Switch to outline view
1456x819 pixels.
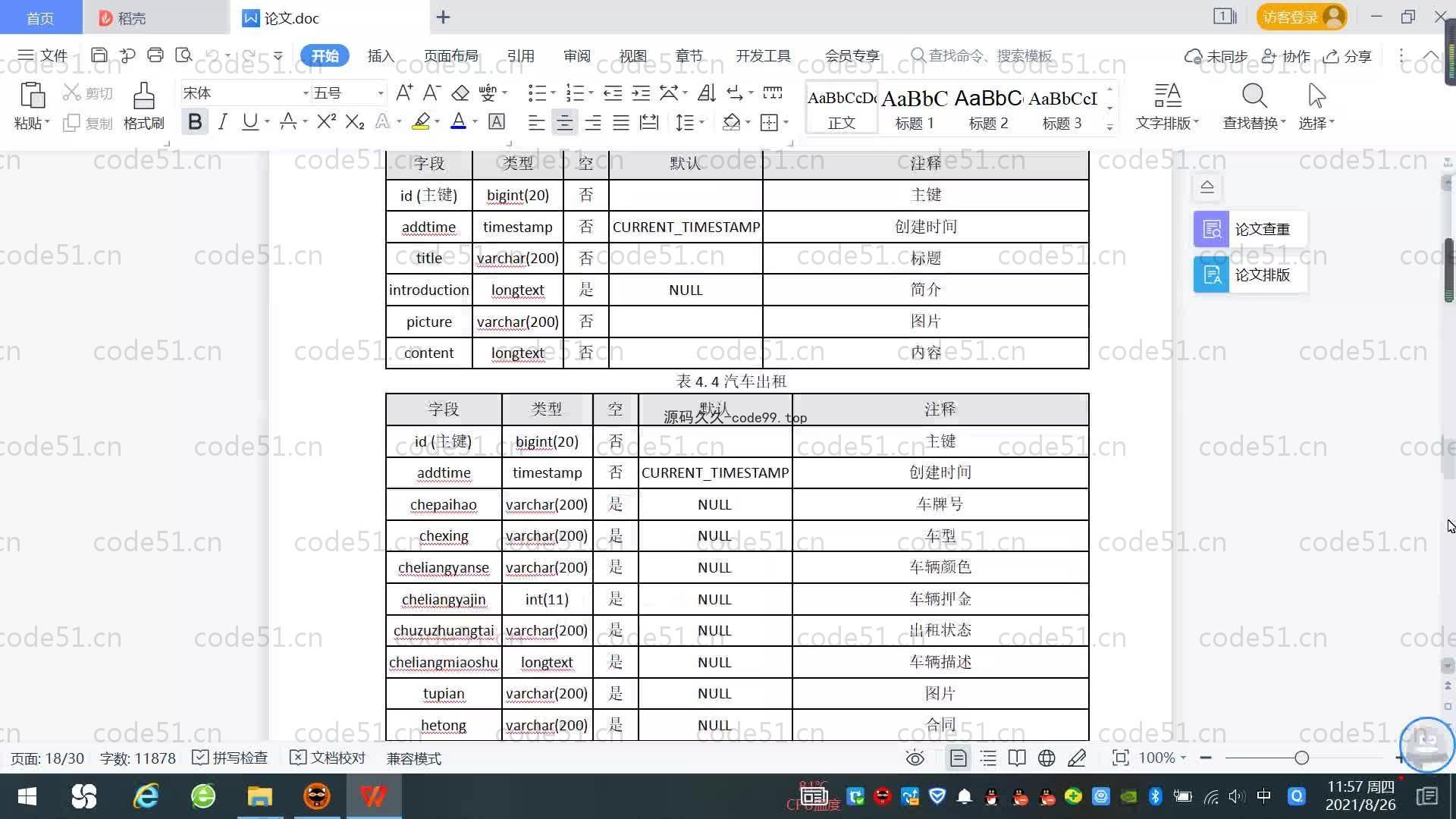pyautogui.click(x=988, y=758)
